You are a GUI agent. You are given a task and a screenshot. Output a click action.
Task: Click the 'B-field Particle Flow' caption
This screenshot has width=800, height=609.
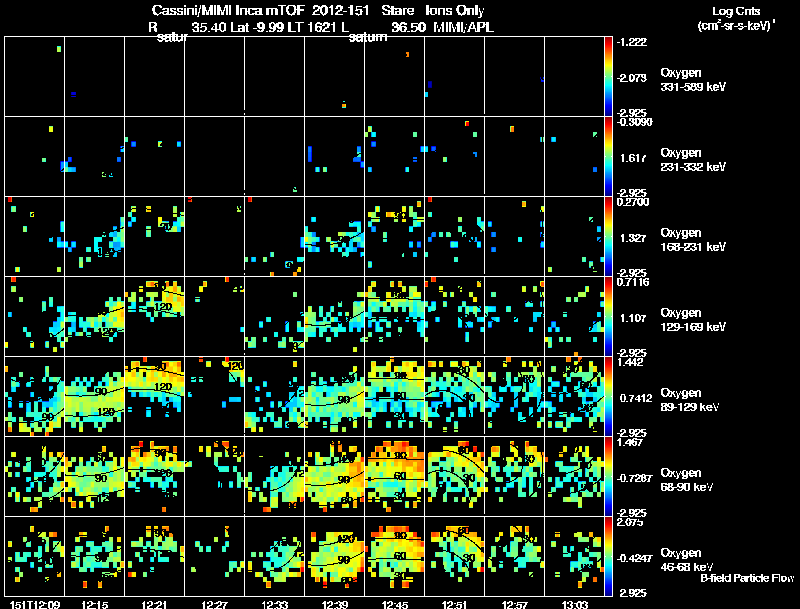point(747,578)
